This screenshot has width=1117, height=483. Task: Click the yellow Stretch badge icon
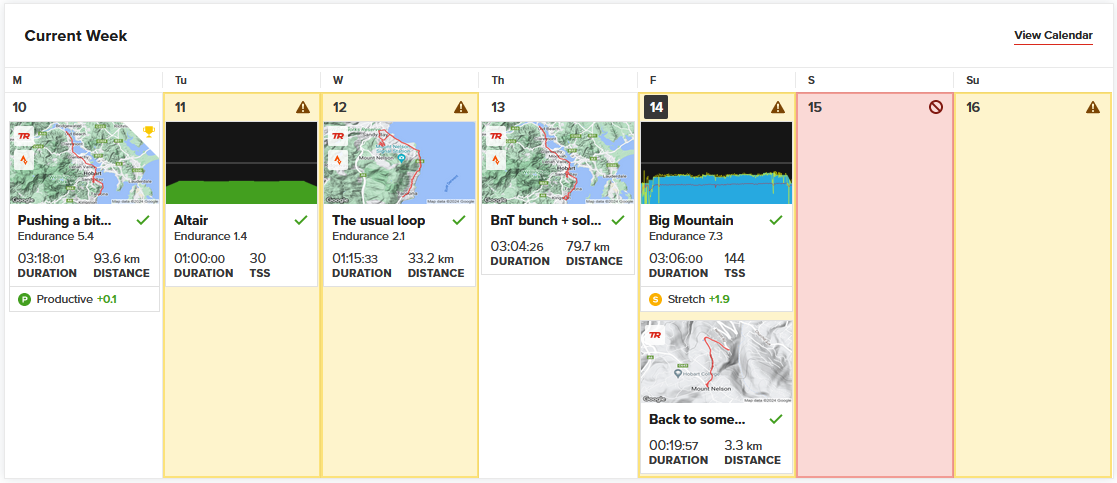[x=656, y=299]
